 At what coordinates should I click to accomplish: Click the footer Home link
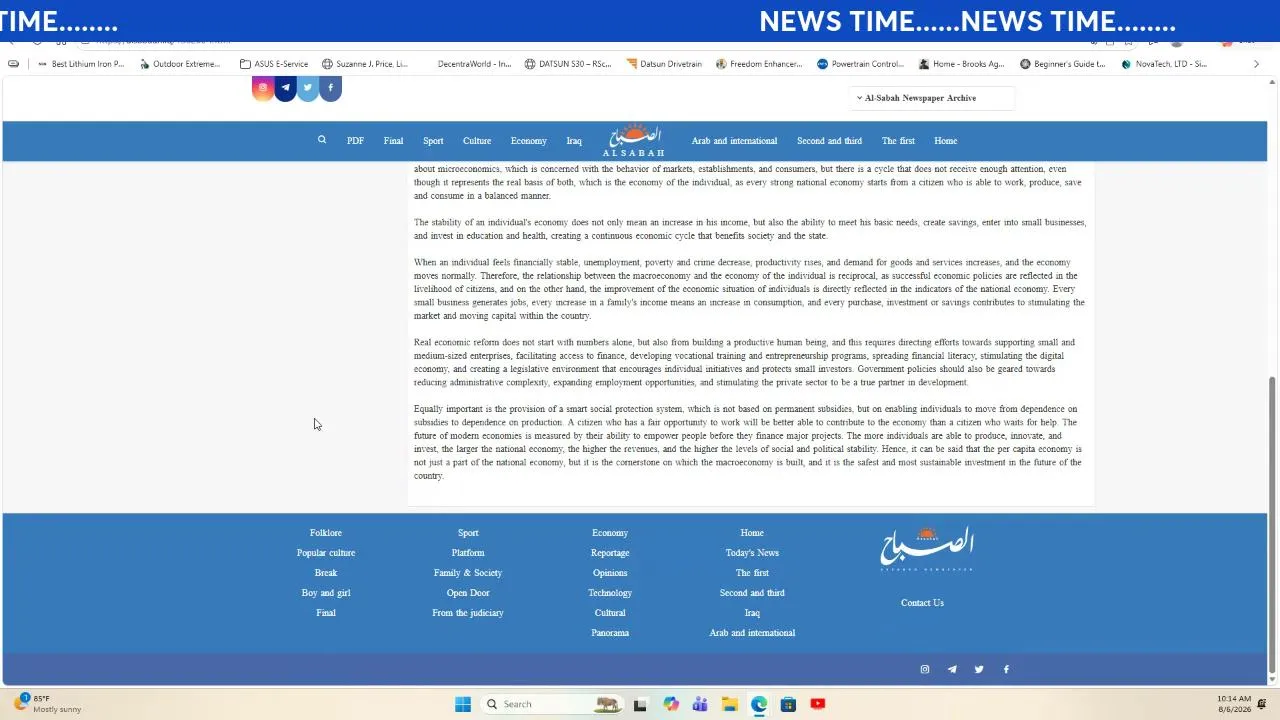(752, 533)
